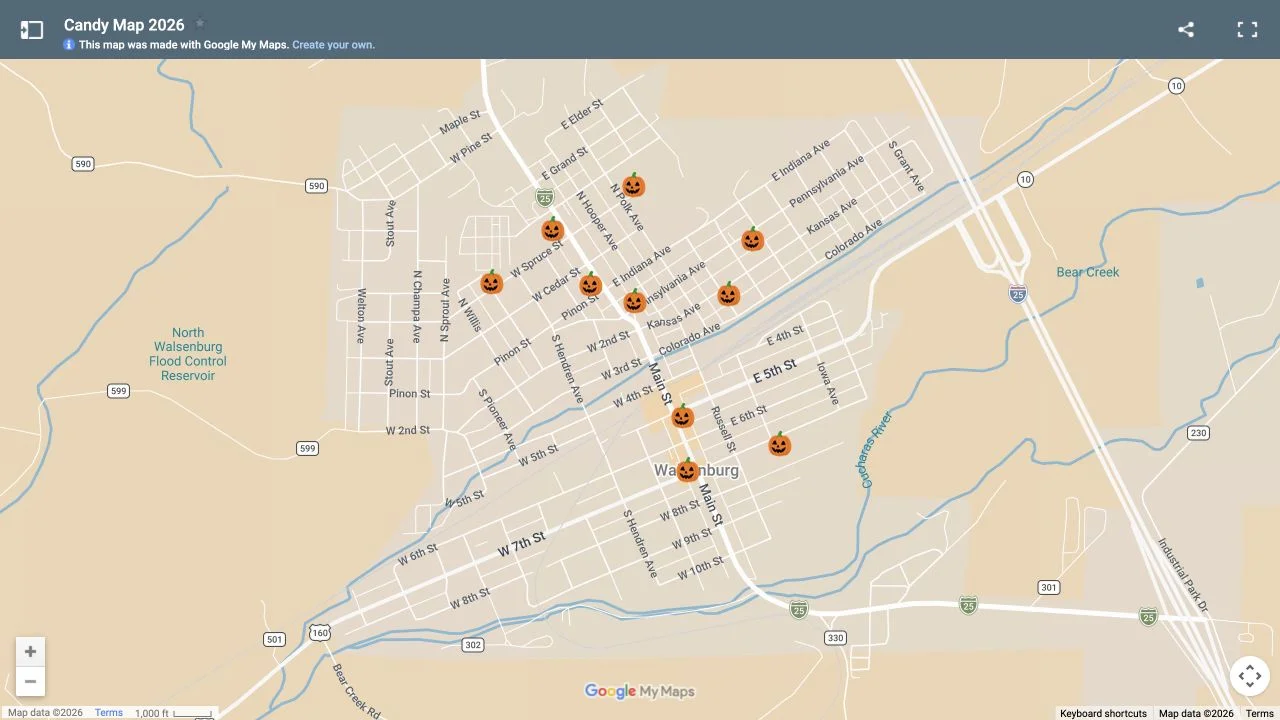This screenshot has height=720, width=1280.
Task: Click the Google My Maps logo
Action: coord(640,691)
